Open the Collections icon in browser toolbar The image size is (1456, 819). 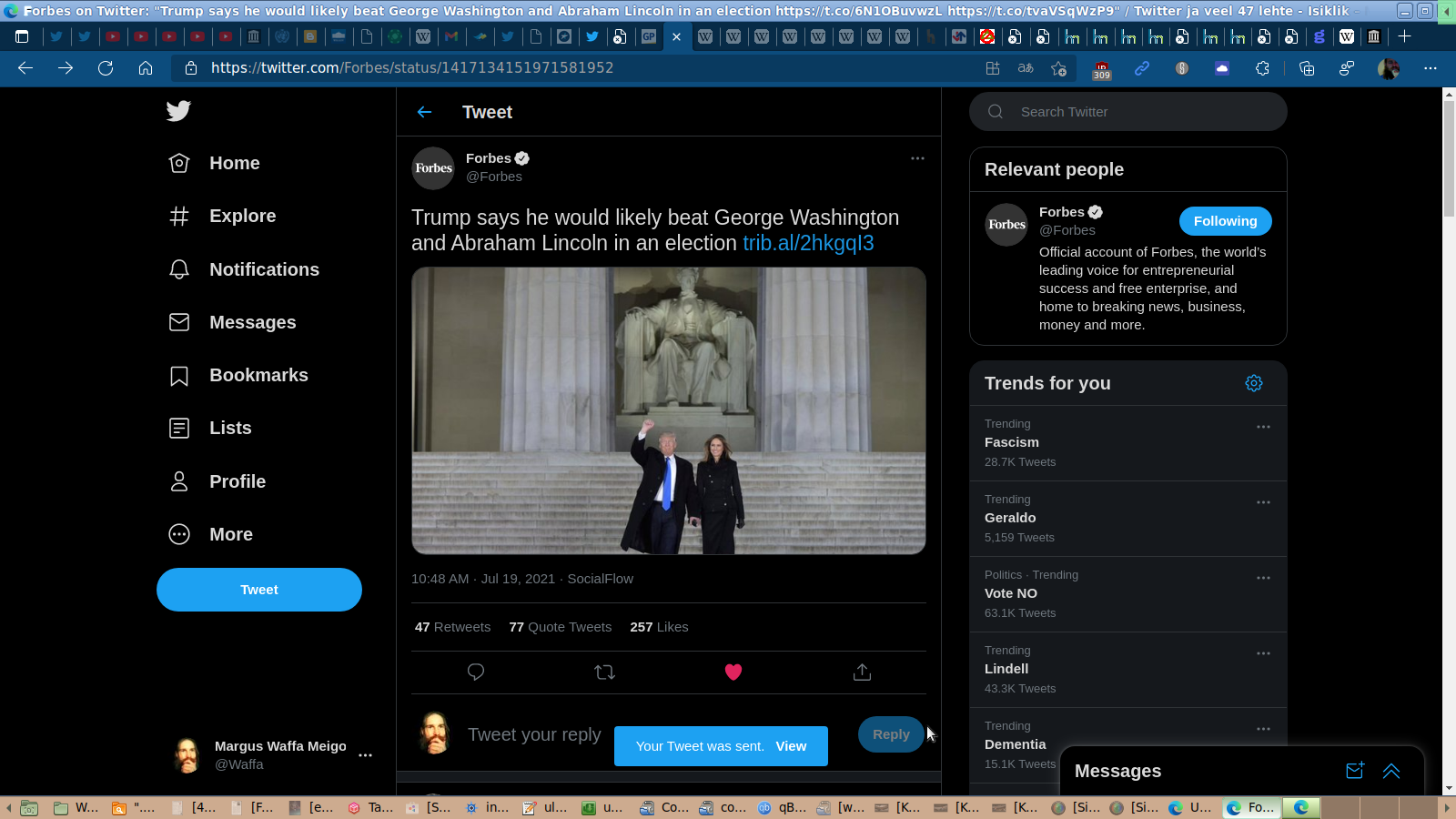click(1307, 68)
